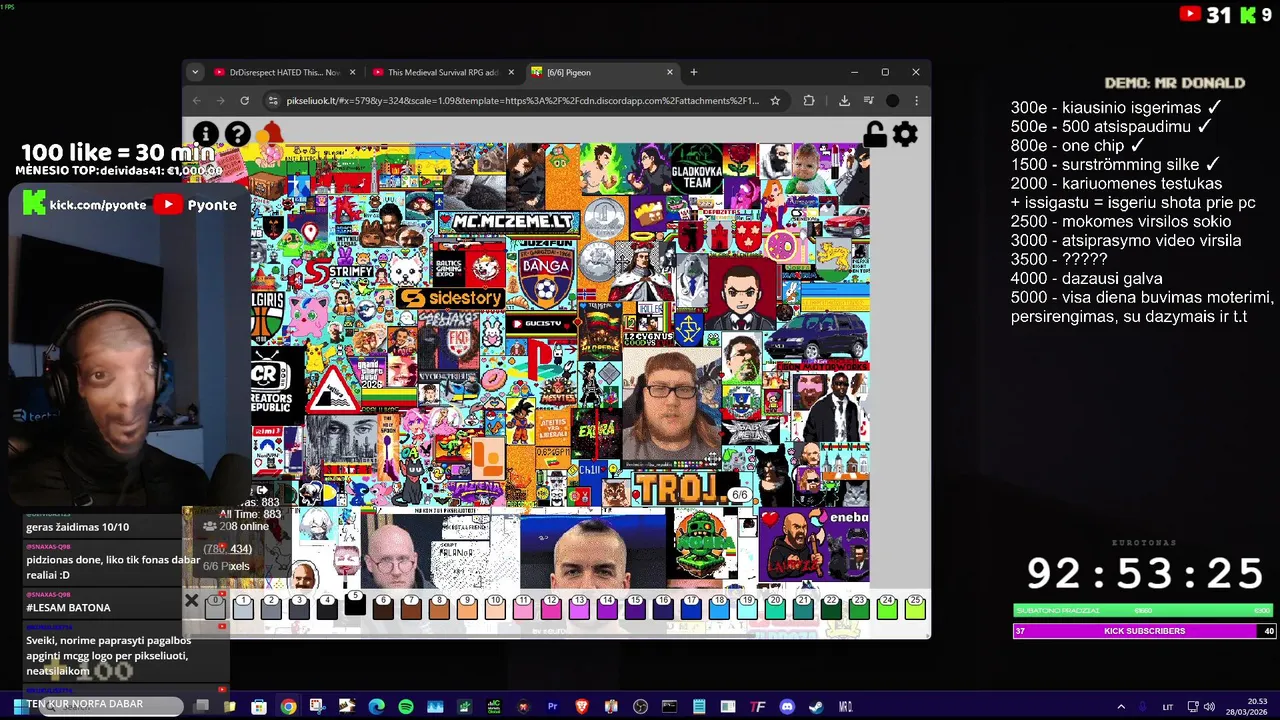Open the Chrome three-dot menu

pyautogui.click(x=916, y=100)
